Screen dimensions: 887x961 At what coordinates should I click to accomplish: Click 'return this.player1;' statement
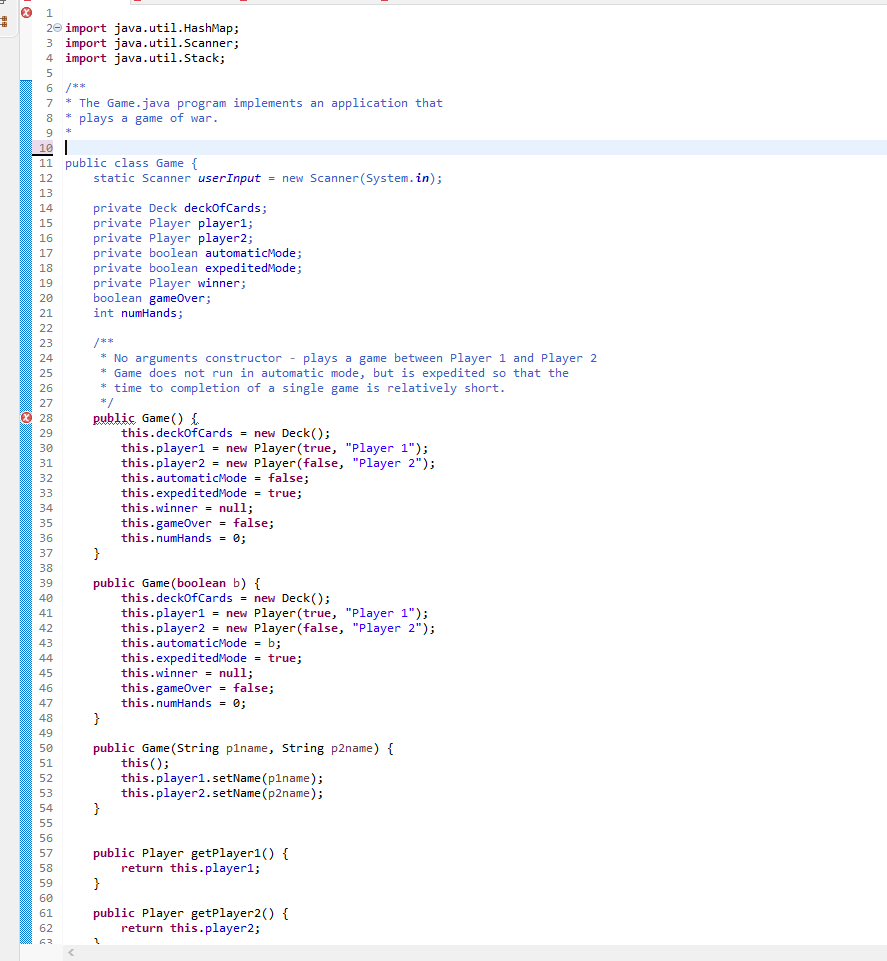191,868
